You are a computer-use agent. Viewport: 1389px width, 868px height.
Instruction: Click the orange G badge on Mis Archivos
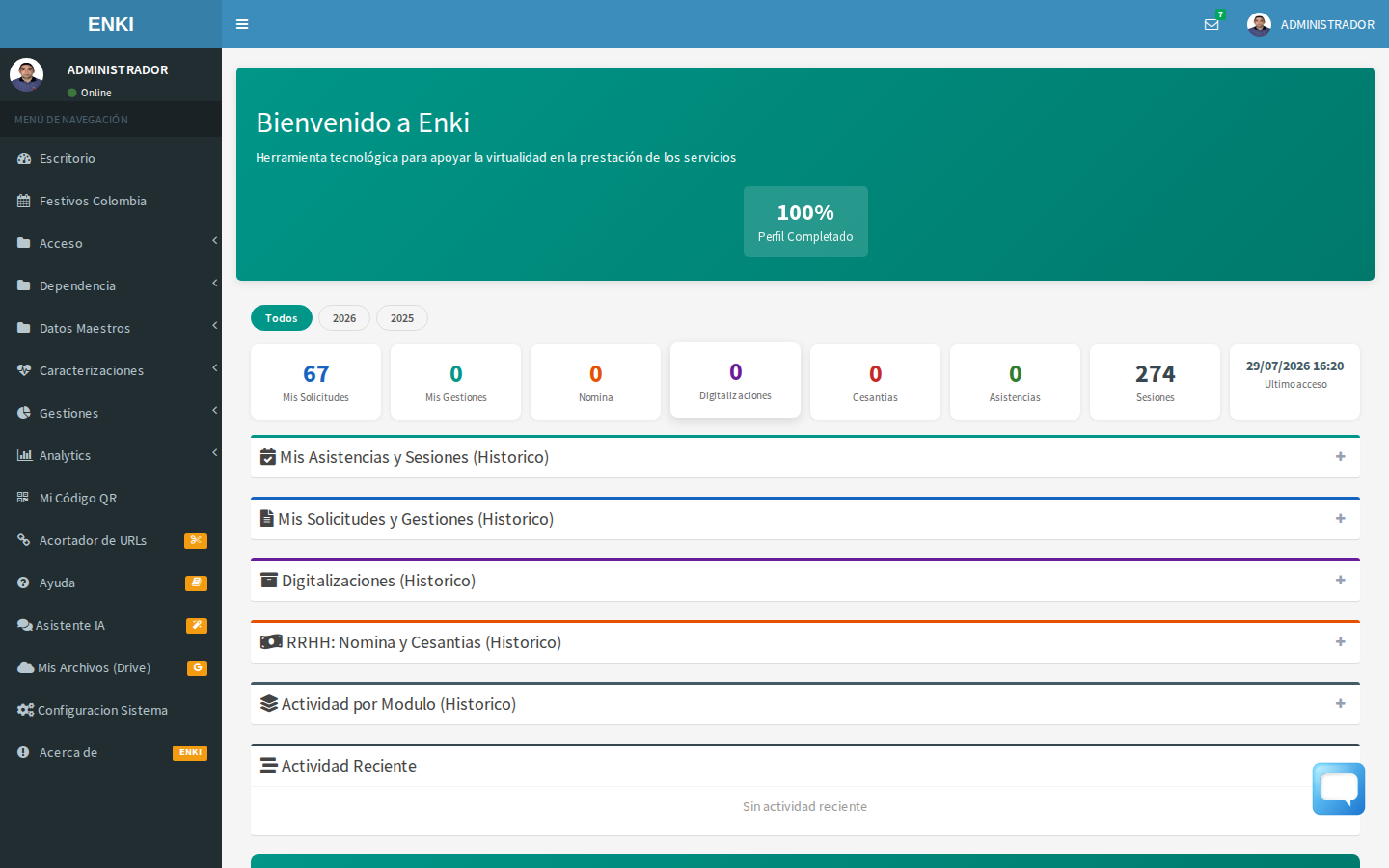[197, 668]
